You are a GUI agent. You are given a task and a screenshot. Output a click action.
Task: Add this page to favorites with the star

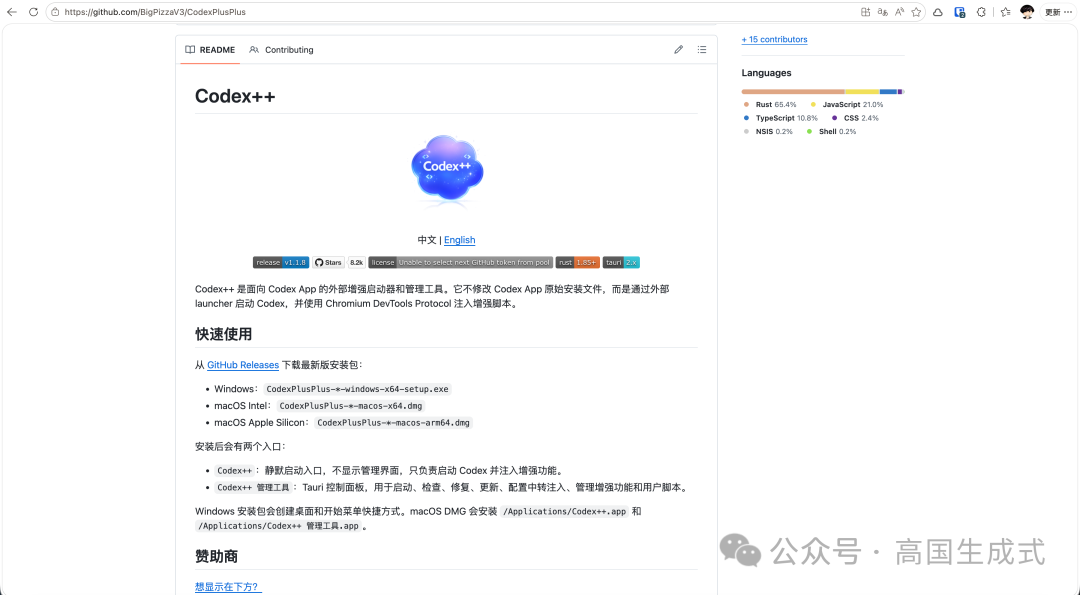tap(916, 12)
